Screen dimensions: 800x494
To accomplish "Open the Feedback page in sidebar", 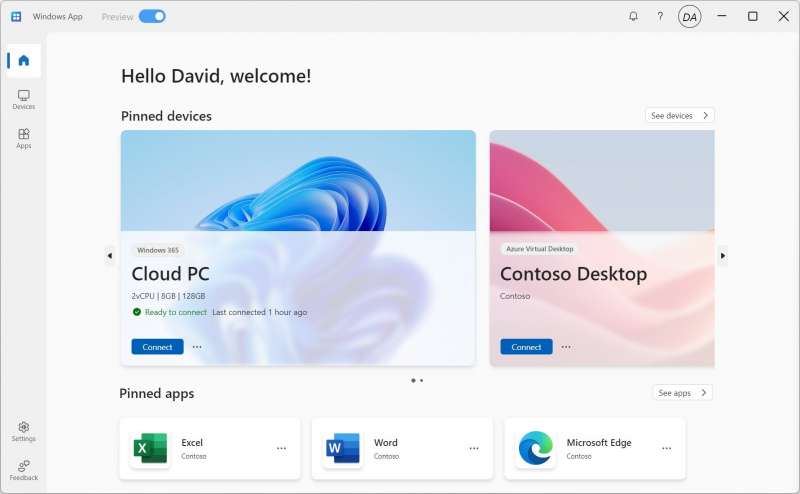I will (x=23, y=471).
